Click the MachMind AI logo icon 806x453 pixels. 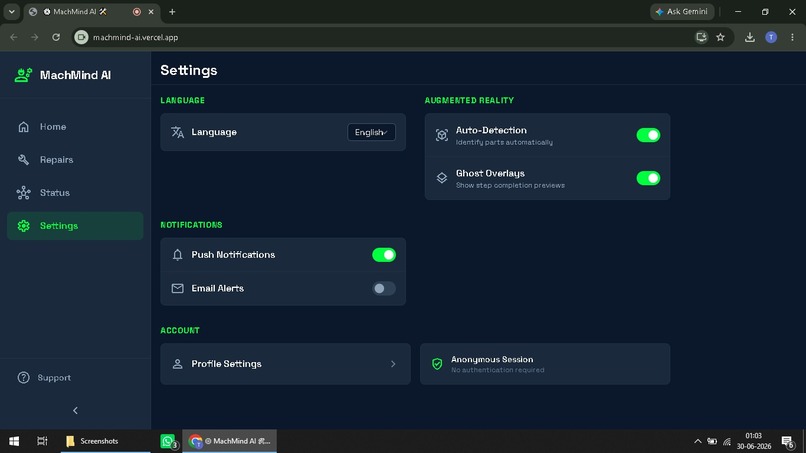coord(23,75)
